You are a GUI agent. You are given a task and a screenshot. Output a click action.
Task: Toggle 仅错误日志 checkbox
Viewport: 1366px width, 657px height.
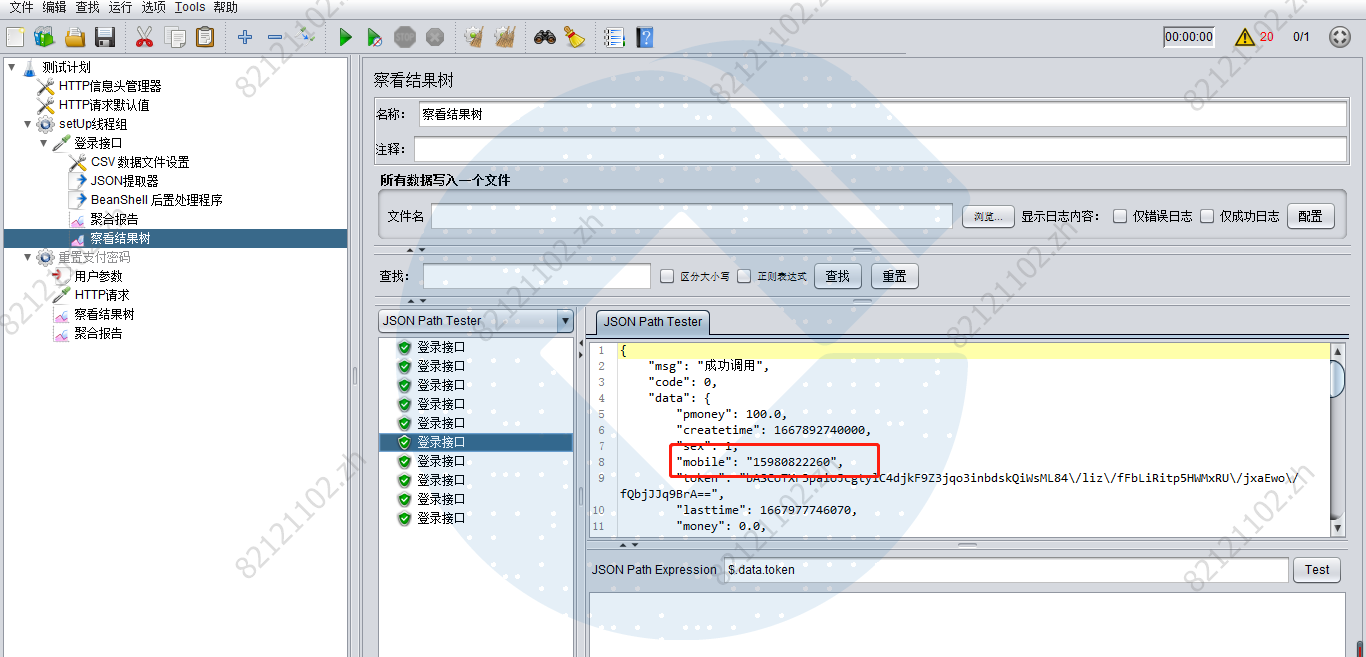[1120, 216]
